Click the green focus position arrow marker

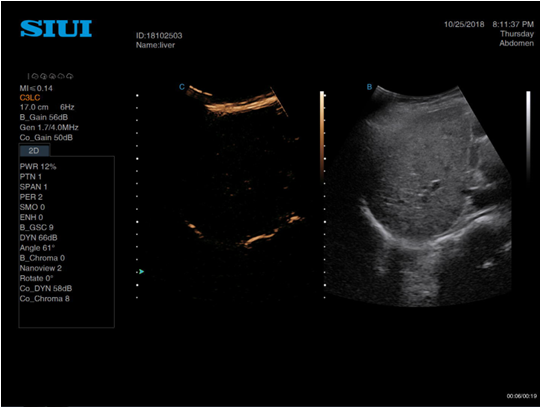141,272
